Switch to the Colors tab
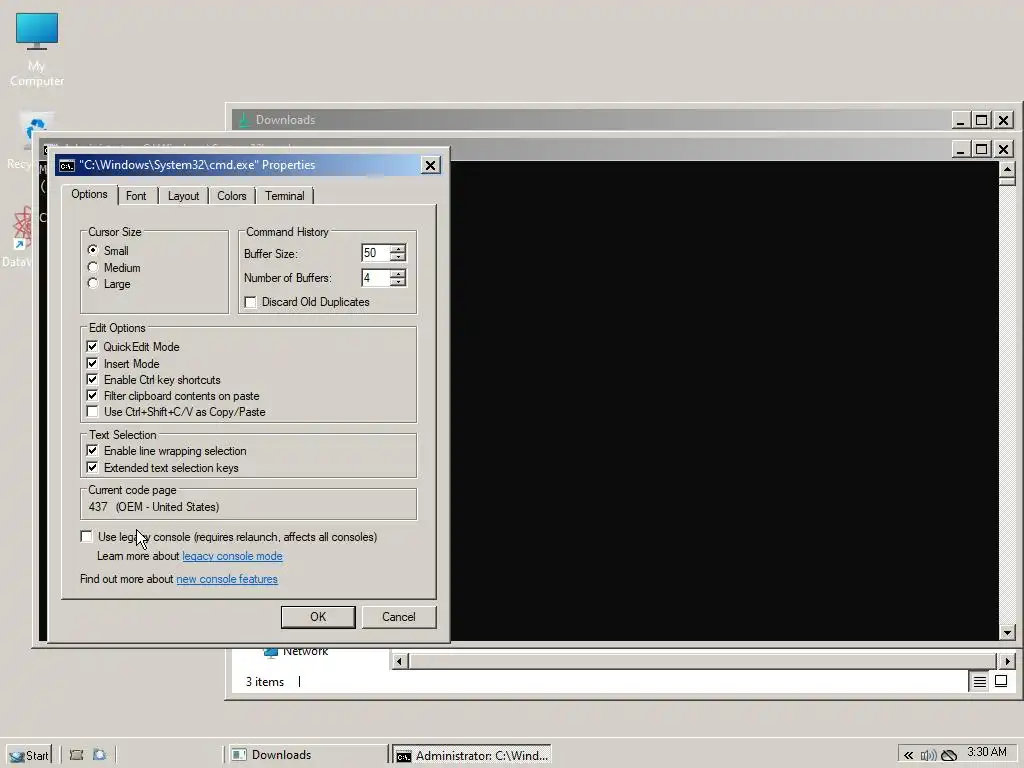The image size is (1024, 768). [232, 196]
